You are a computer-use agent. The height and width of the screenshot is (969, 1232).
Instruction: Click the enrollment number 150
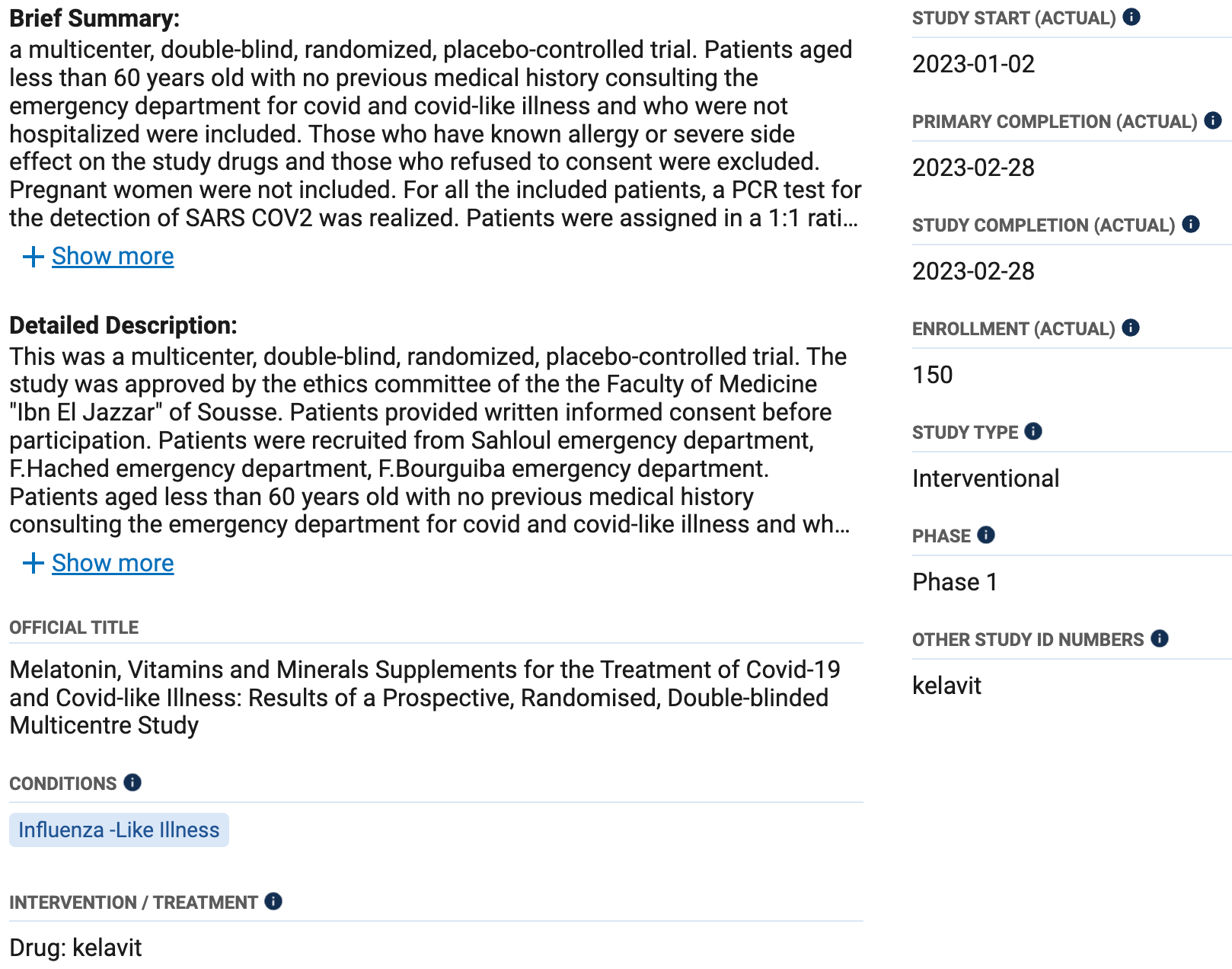[x=933, y=375]
